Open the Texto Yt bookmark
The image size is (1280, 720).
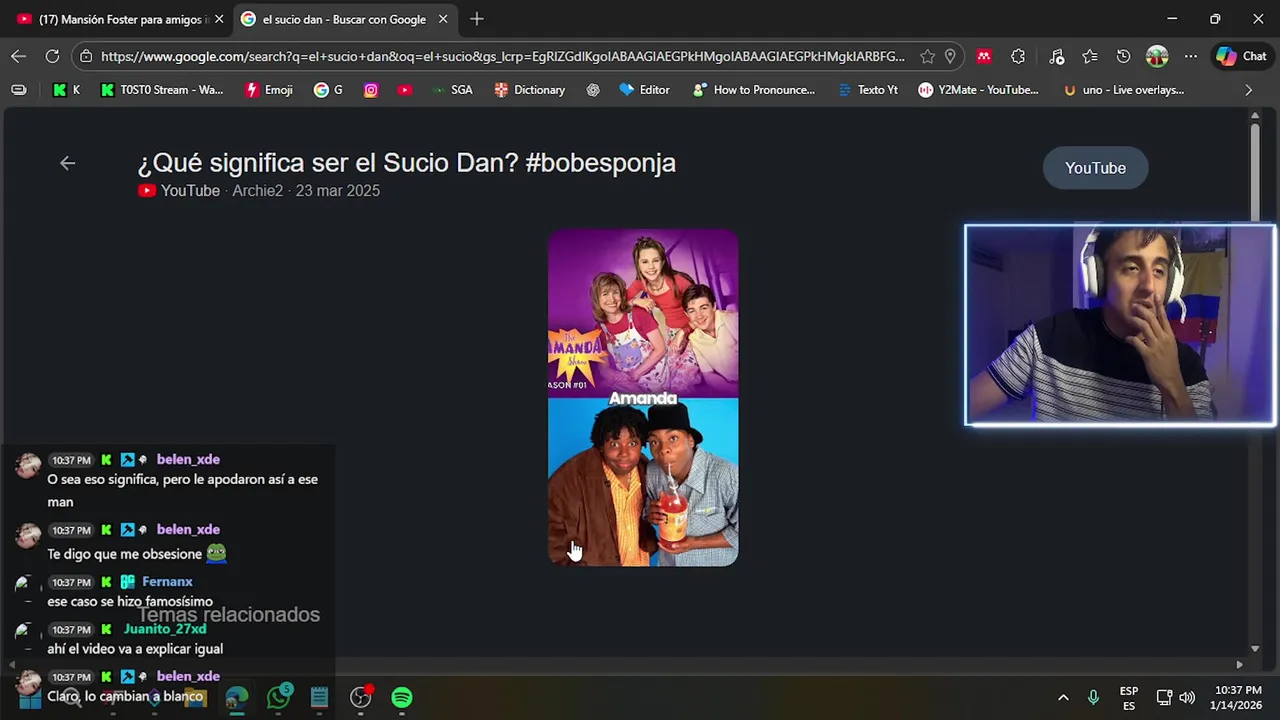pyautogui.click(x=867, y=90)
